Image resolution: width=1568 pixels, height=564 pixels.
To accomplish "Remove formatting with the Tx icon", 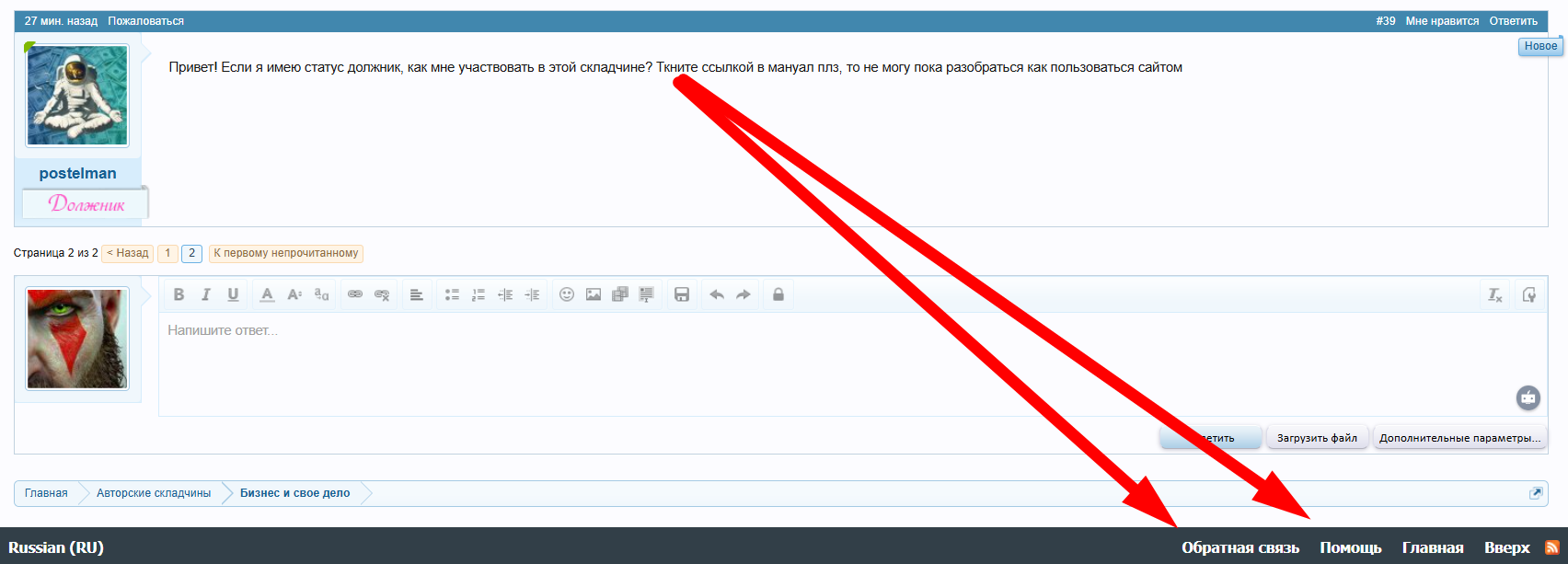I will coord(1495,294).
